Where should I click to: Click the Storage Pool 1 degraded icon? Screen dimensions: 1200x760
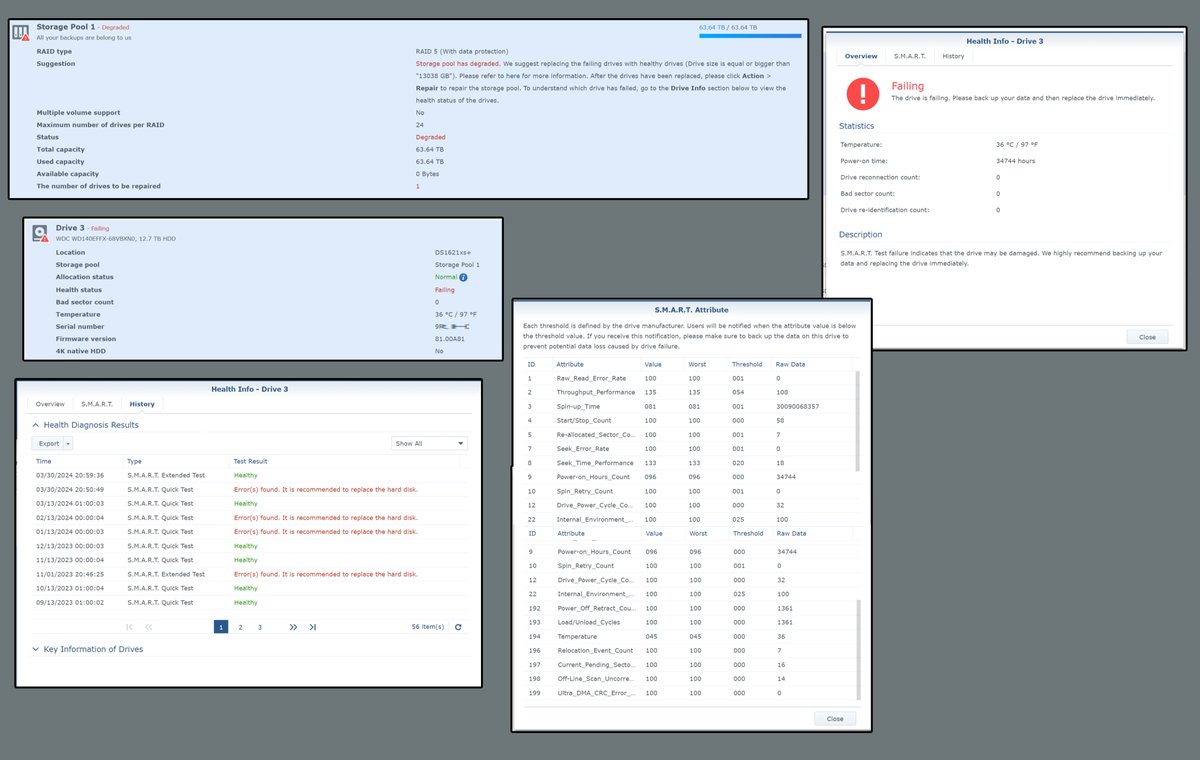pos(21,33)
